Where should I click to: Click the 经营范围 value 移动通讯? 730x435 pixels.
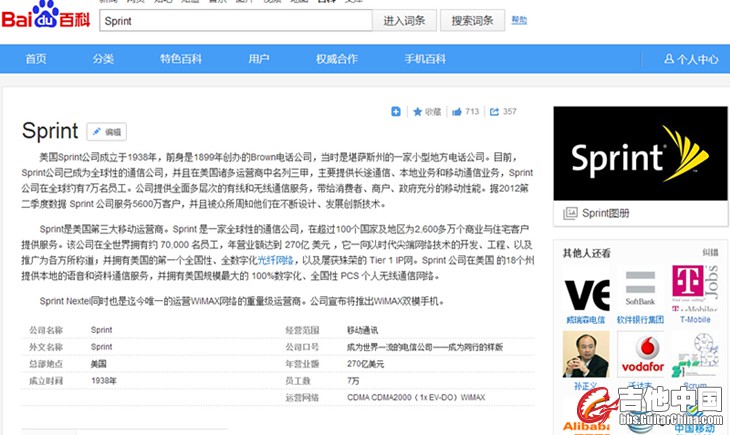[362, 330]
